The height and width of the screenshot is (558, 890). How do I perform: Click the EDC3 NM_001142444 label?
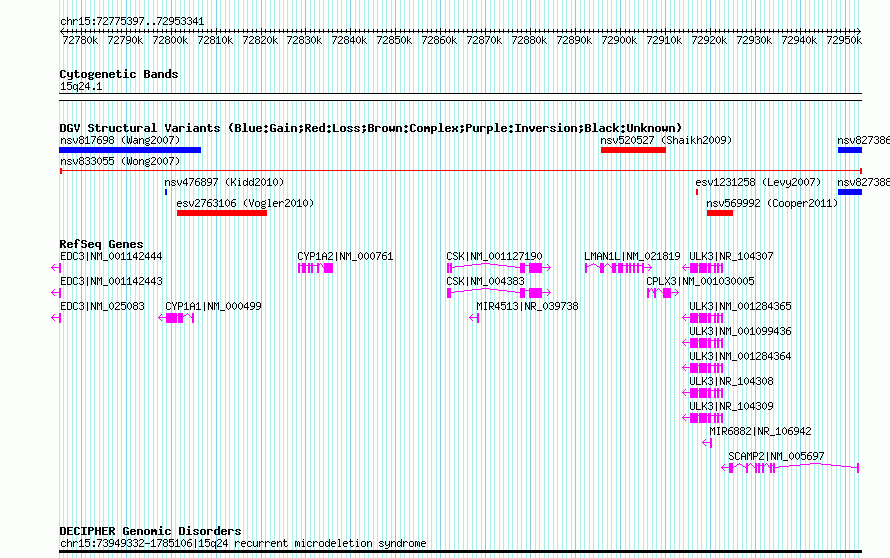(111, 257)
